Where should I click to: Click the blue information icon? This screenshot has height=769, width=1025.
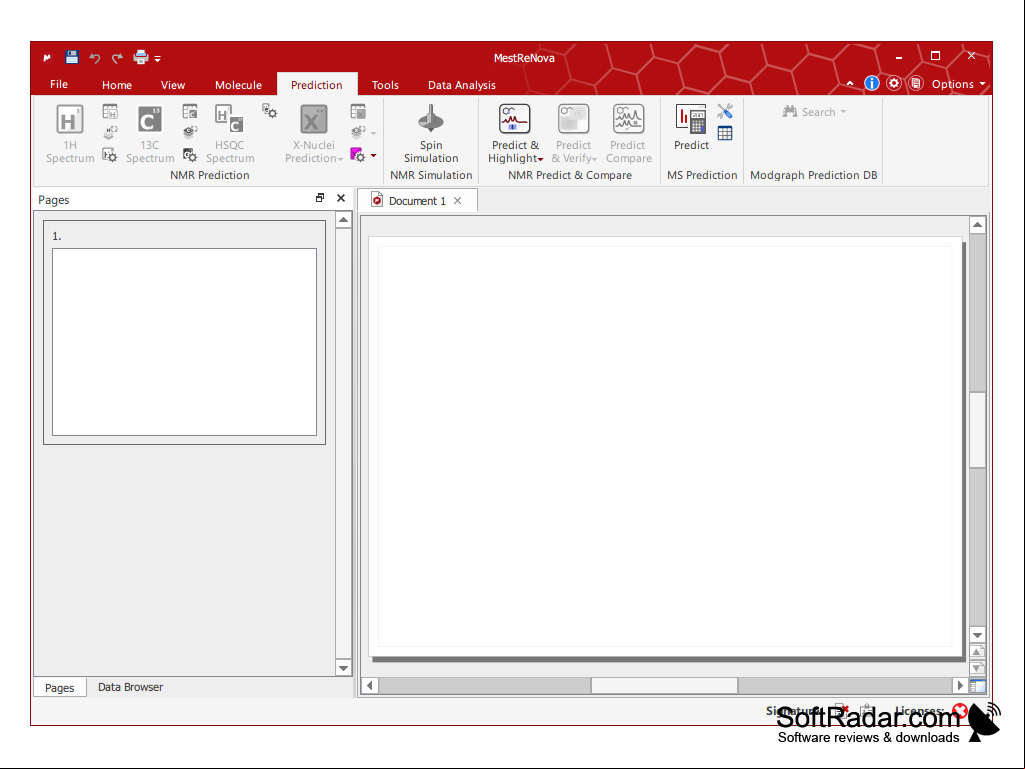[871, 84]
